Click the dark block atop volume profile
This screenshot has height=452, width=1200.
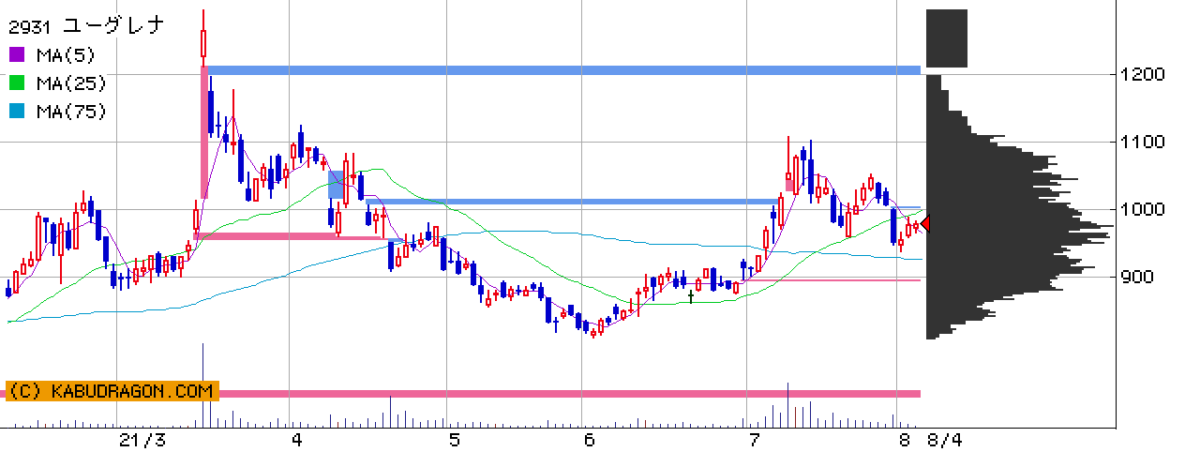(x=947, y=38)
